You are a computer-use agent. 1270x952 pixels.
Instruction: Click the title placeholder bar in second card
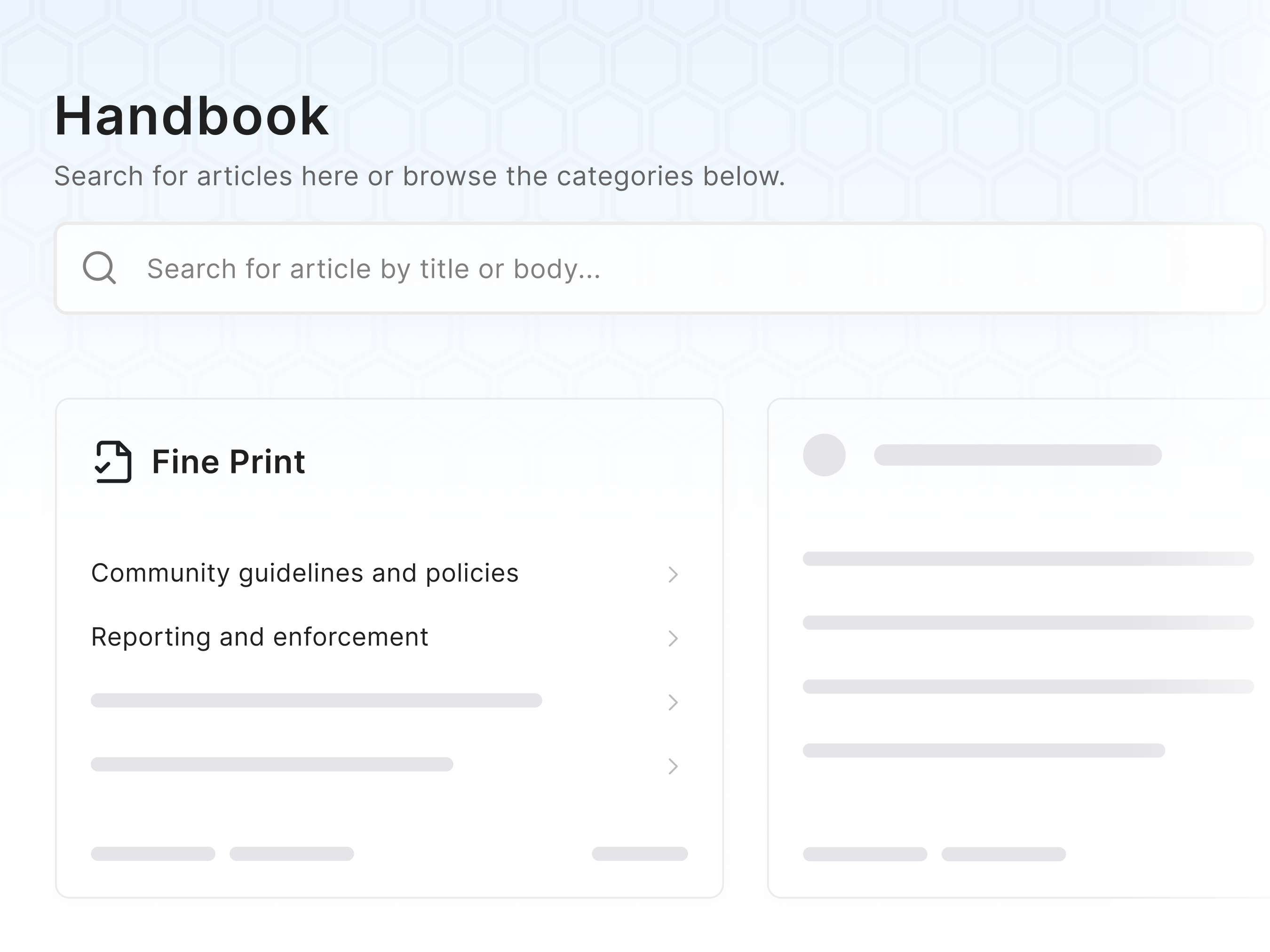(x=1017, y=455)
